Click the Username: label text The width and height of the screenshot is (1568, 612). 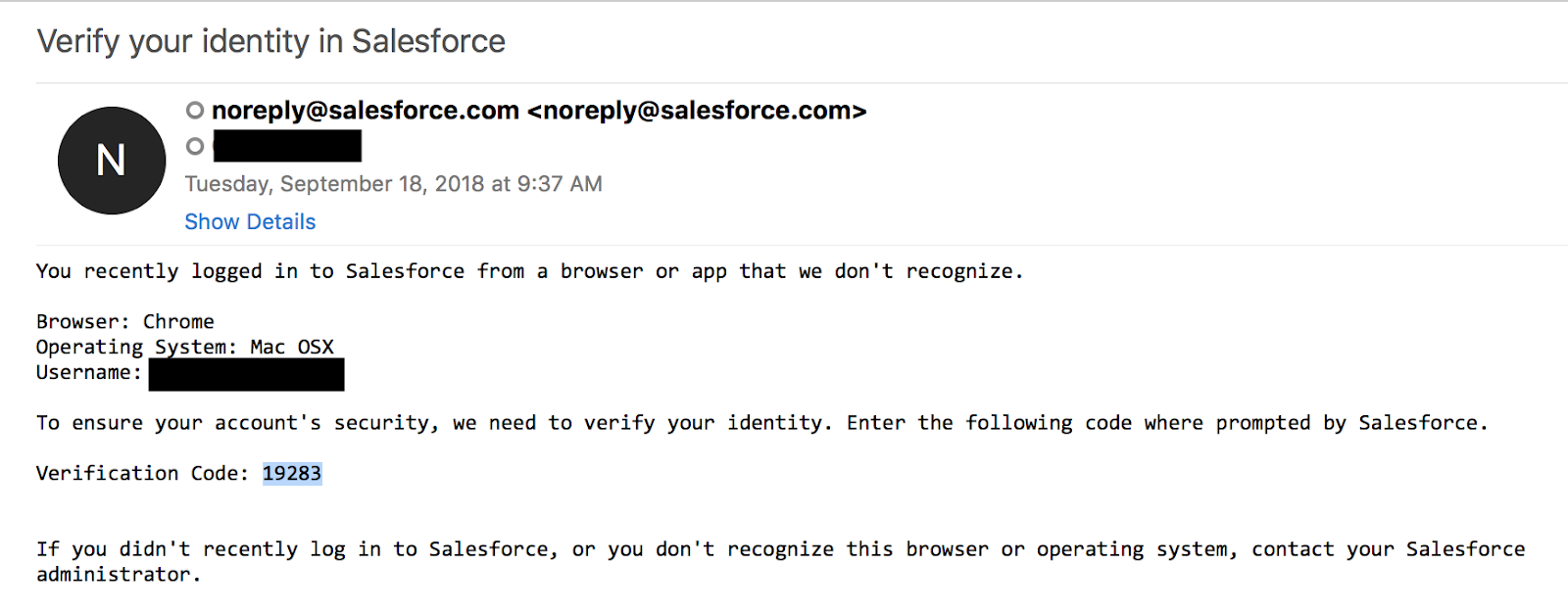(89, 372)
